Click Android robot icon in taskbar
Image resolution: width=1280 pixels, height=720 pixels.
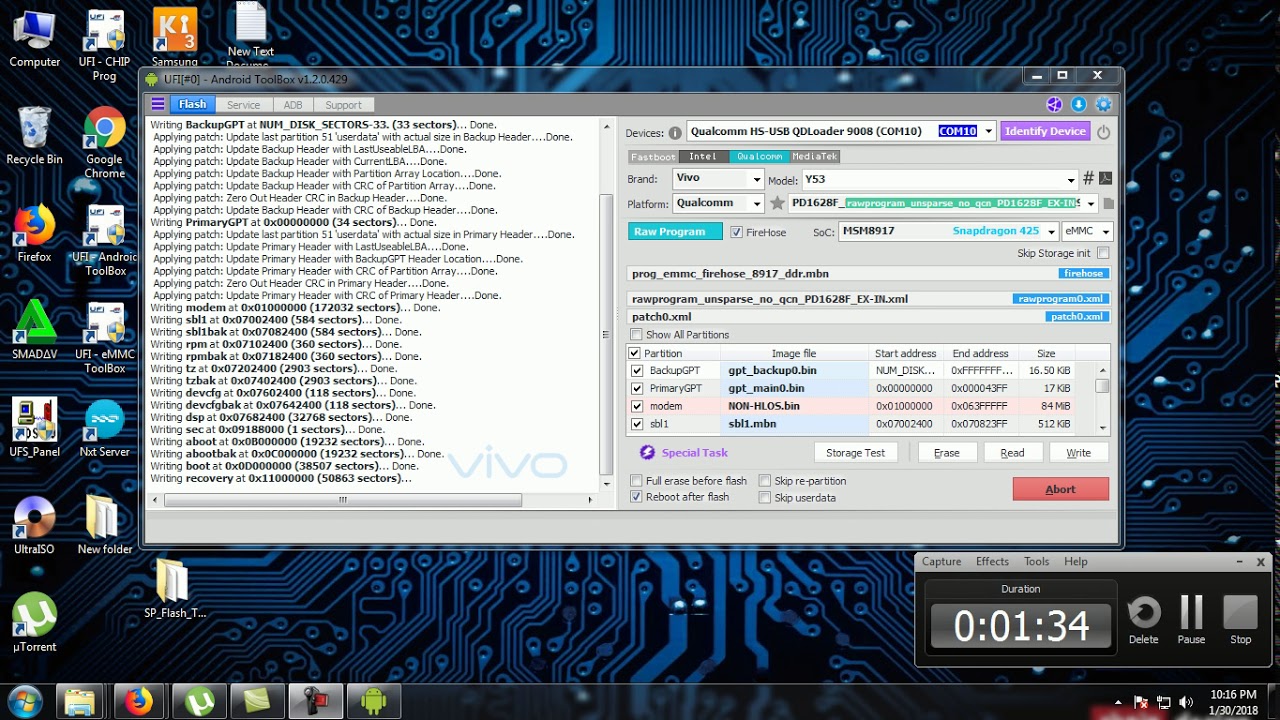[374, 702]
